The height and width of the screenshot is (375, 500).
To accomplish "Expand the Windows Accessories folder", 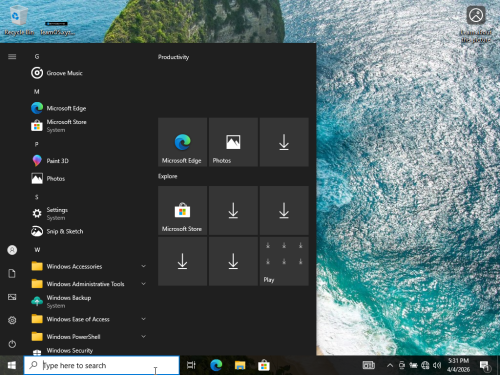I will point(88,266).
